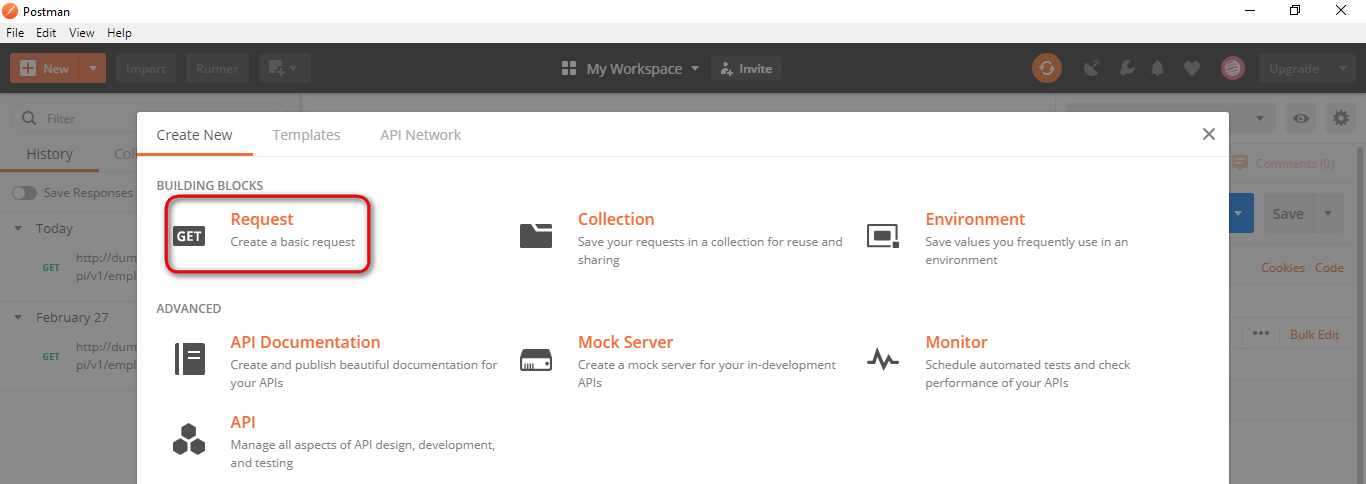Viewport: 1366px width, 484px height.
Task: Click the API Documentation icon
Action: (189, 358)
